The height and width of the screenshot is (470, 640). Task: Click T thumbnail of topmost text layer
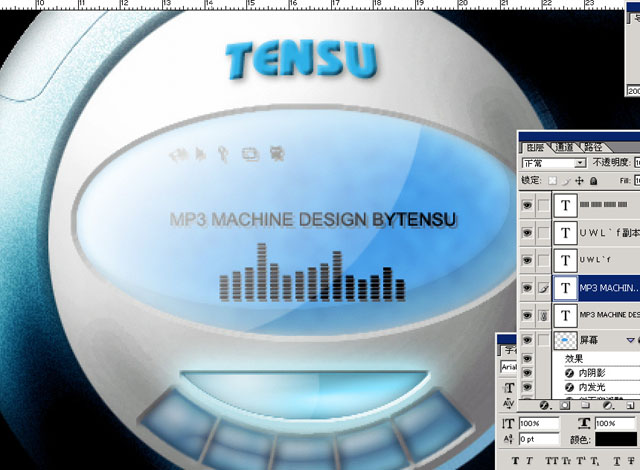point(565,205)
